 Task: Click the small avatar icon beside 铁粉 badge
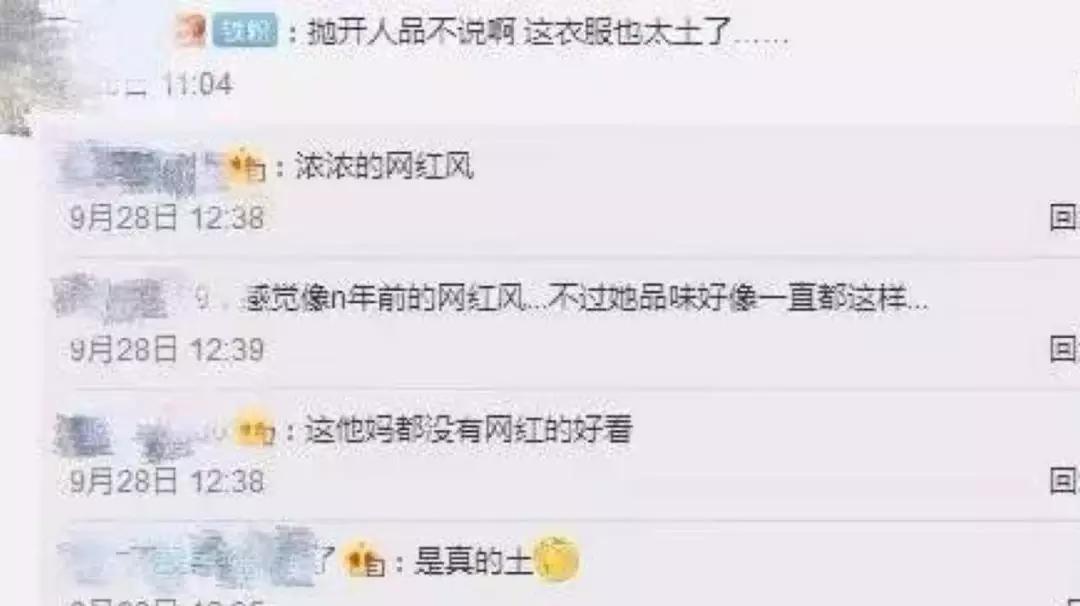(191, 31)
